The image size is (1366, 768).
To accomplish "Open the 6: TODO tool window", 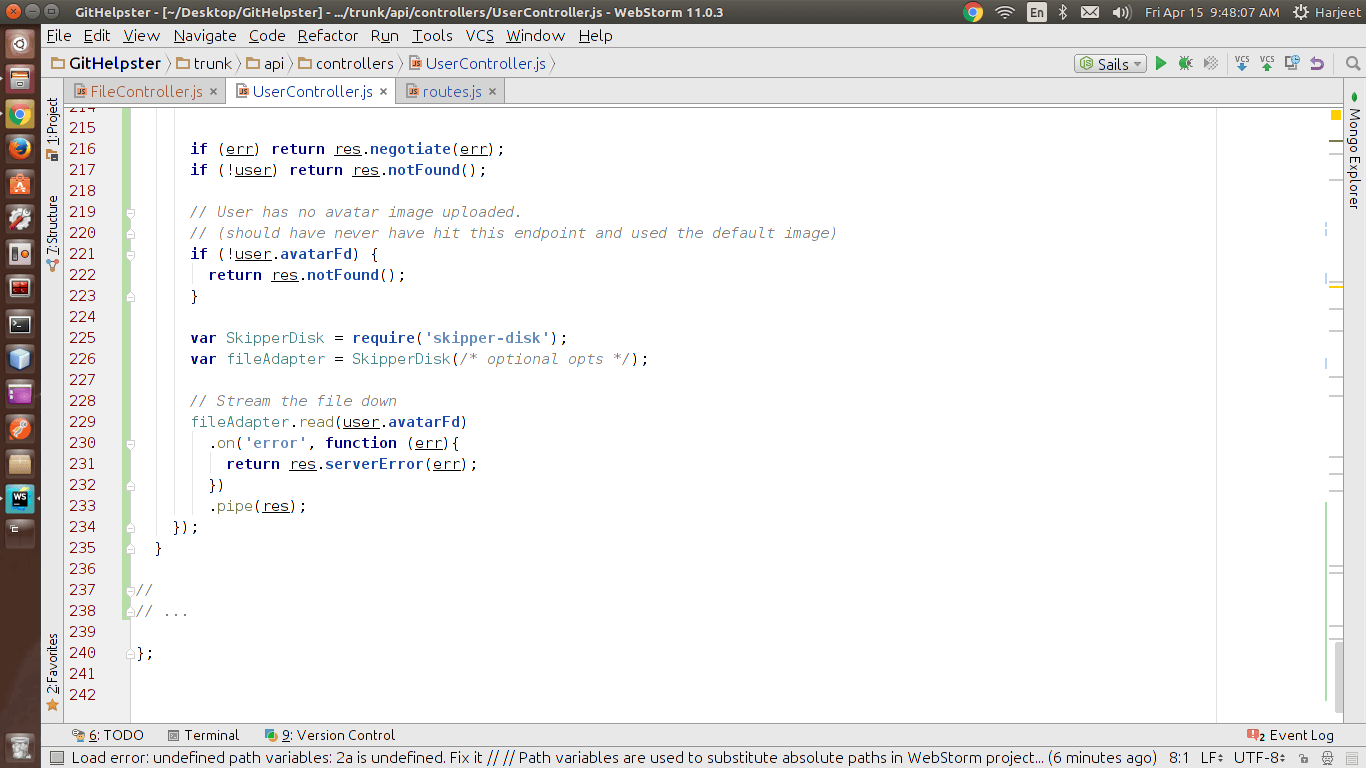I will coord(108,735).
